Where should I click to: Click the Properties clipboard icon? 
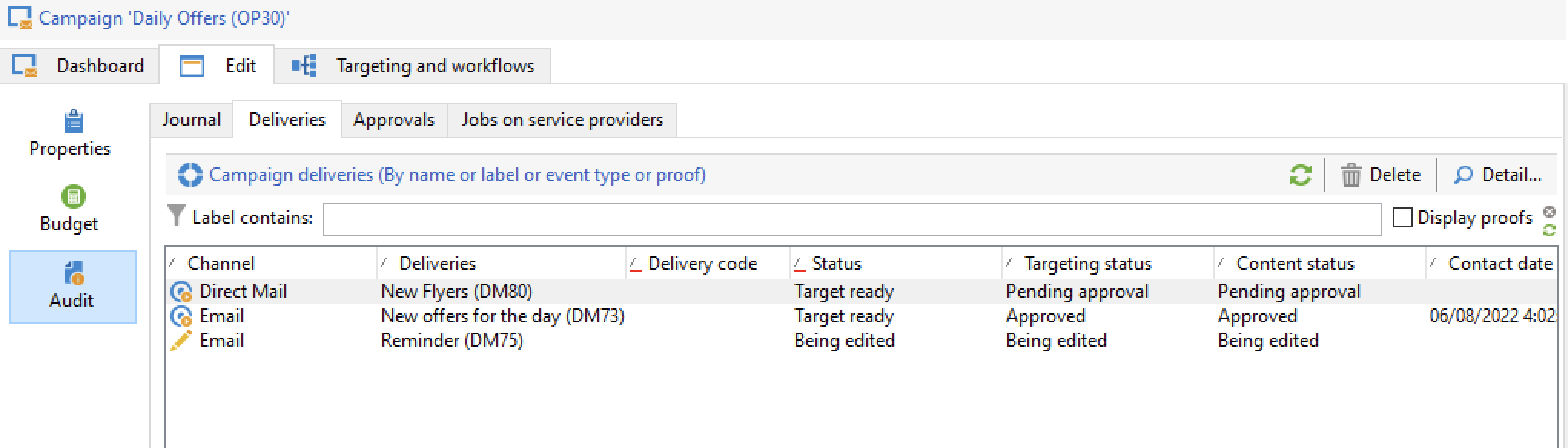[x=73, y=122]
